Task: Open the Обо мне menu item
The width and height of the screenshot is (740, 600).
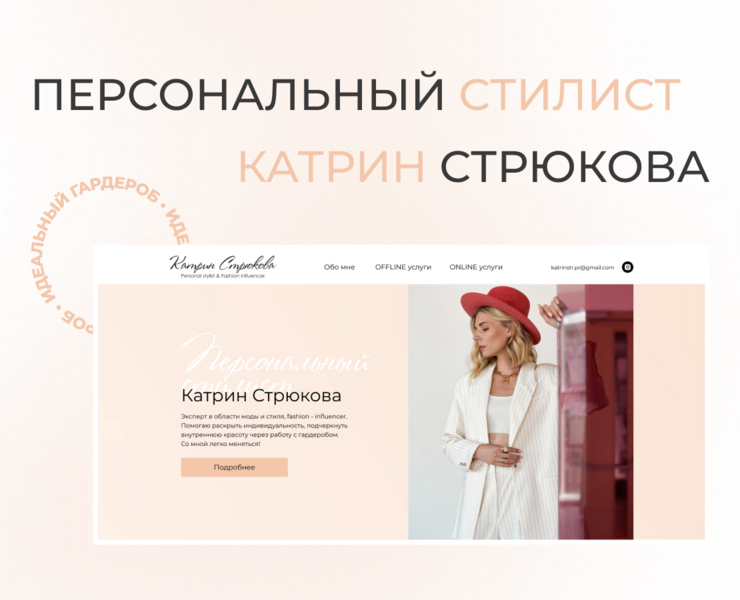Action: (x=339, y=267)
